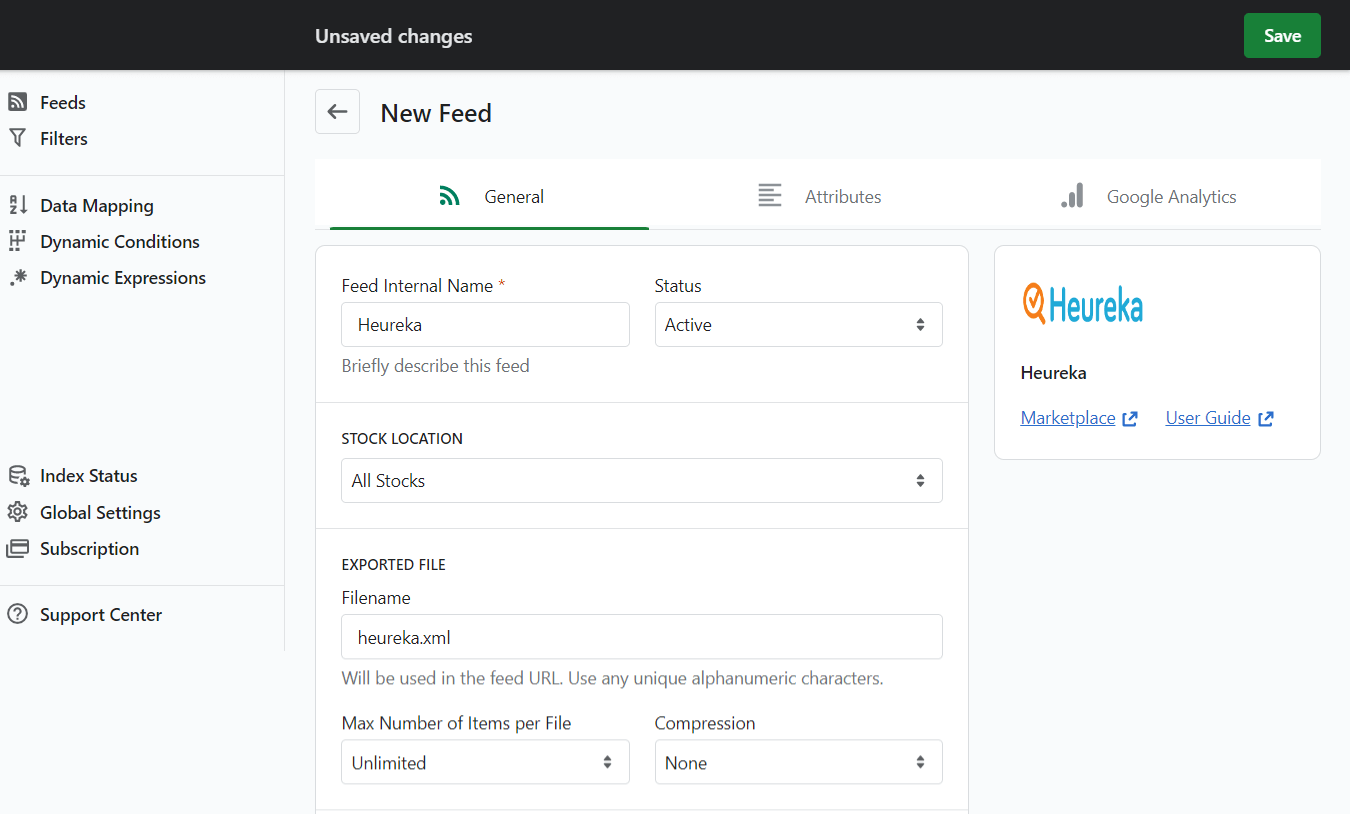Open Data Mapping in the sidebar
Viewport: 1350px width, 814px height.
97,205
